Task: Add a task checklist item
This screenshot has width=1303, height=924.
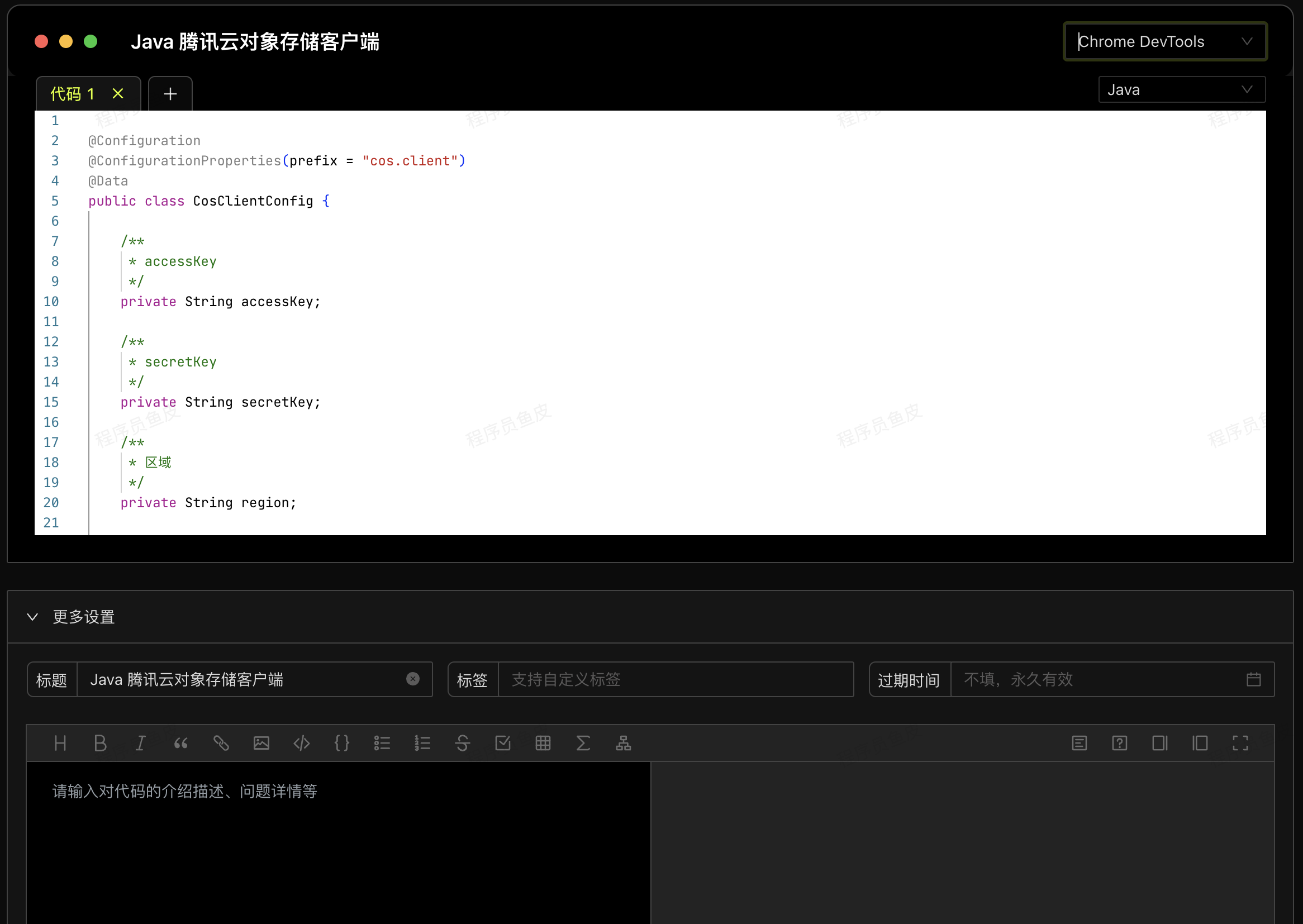Action: [503, 743]
